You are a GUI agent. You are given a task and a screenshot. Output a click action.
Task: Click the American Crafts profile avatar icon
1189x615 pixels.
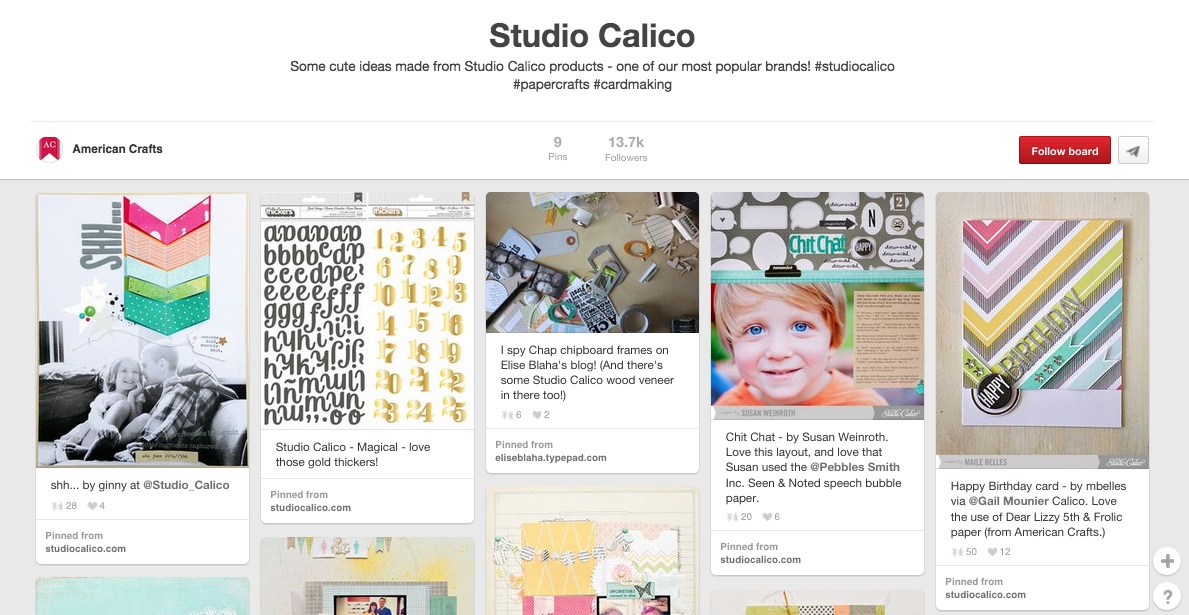click(49, 149)
